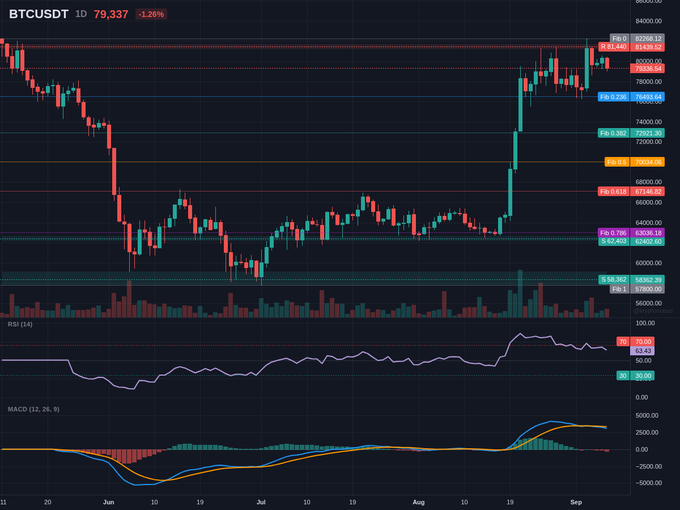Click the 81439.52 resistance price tag
Viewport: 680px width, 510px height.
point(647,47)
